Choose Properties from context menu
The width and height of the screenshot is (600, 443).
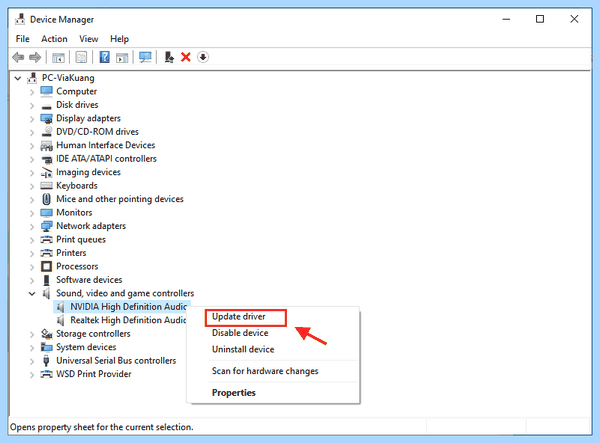point(233,393)
